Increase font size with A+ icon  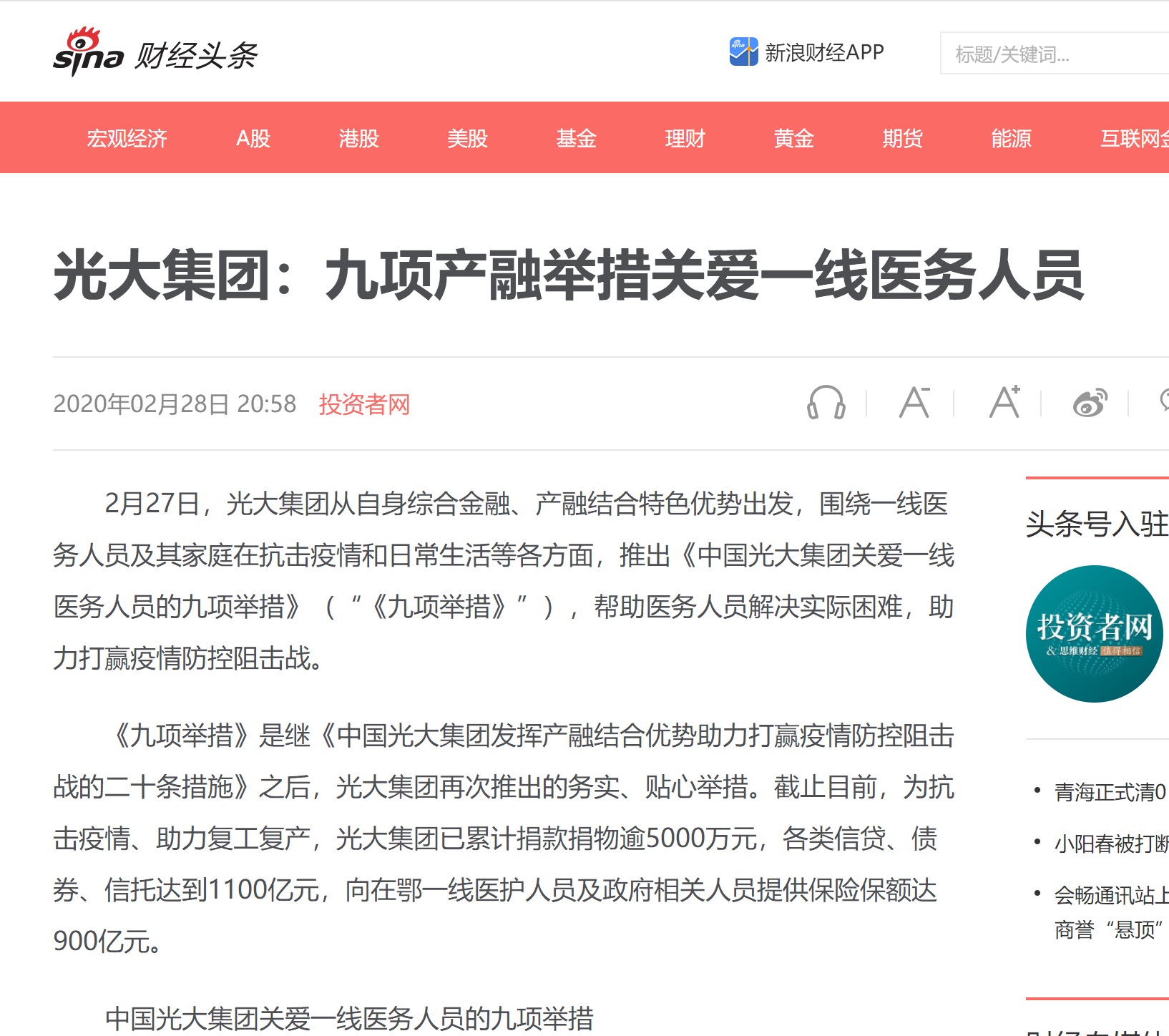(x=1004, y=403)
